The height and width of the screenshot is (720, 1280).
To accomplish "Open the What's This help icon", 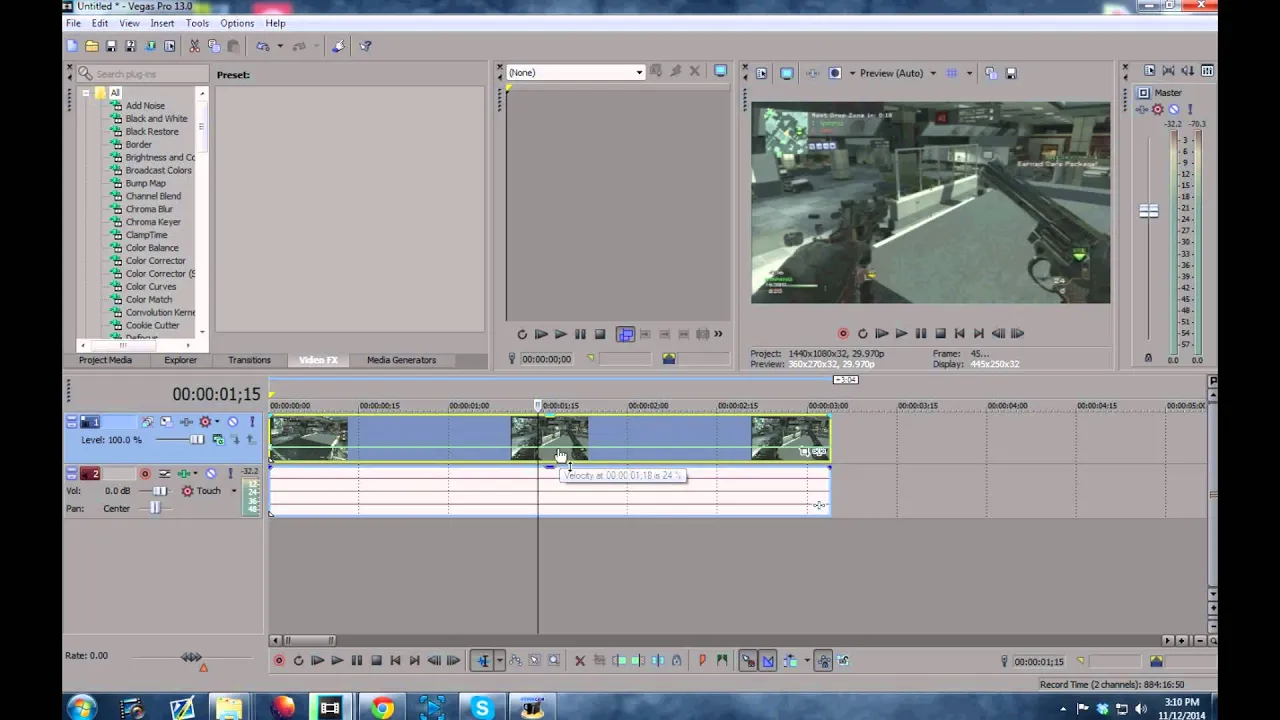I will pos(365,46).
